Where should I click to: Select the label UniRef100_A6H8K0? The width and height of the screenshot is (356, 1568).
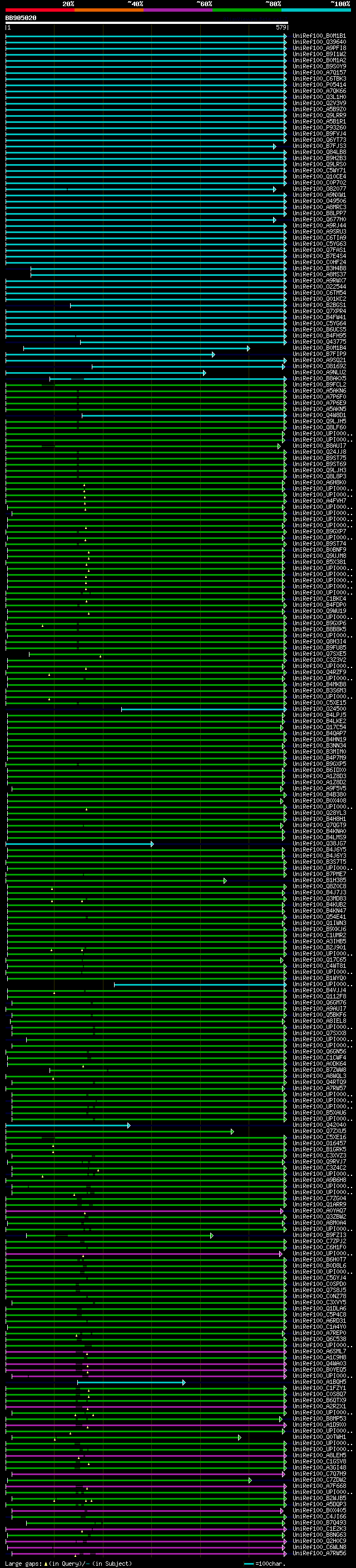pyautogui.click(x=319, y=483)
